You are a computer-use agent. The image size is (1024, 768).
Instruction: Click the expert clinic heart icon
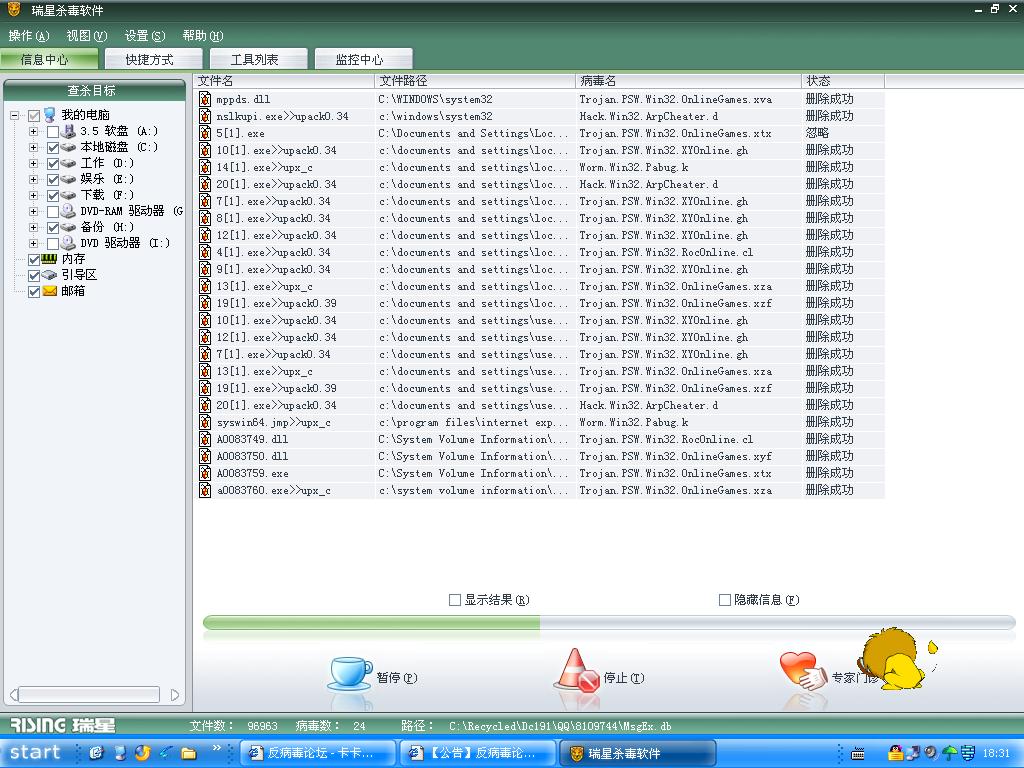tap(800, 669)
